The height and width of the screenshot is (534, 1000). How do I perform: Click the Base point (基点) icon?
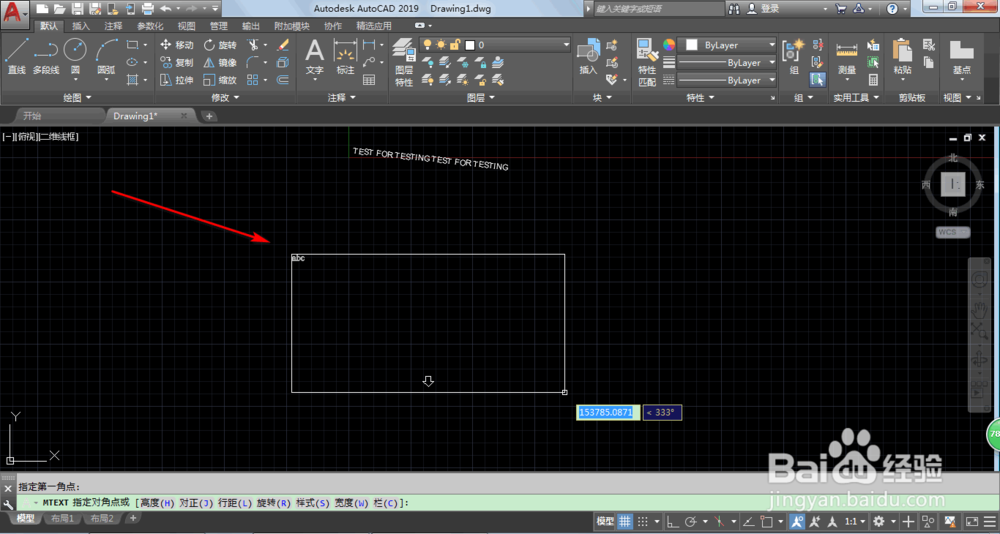(x=961, y=57)
